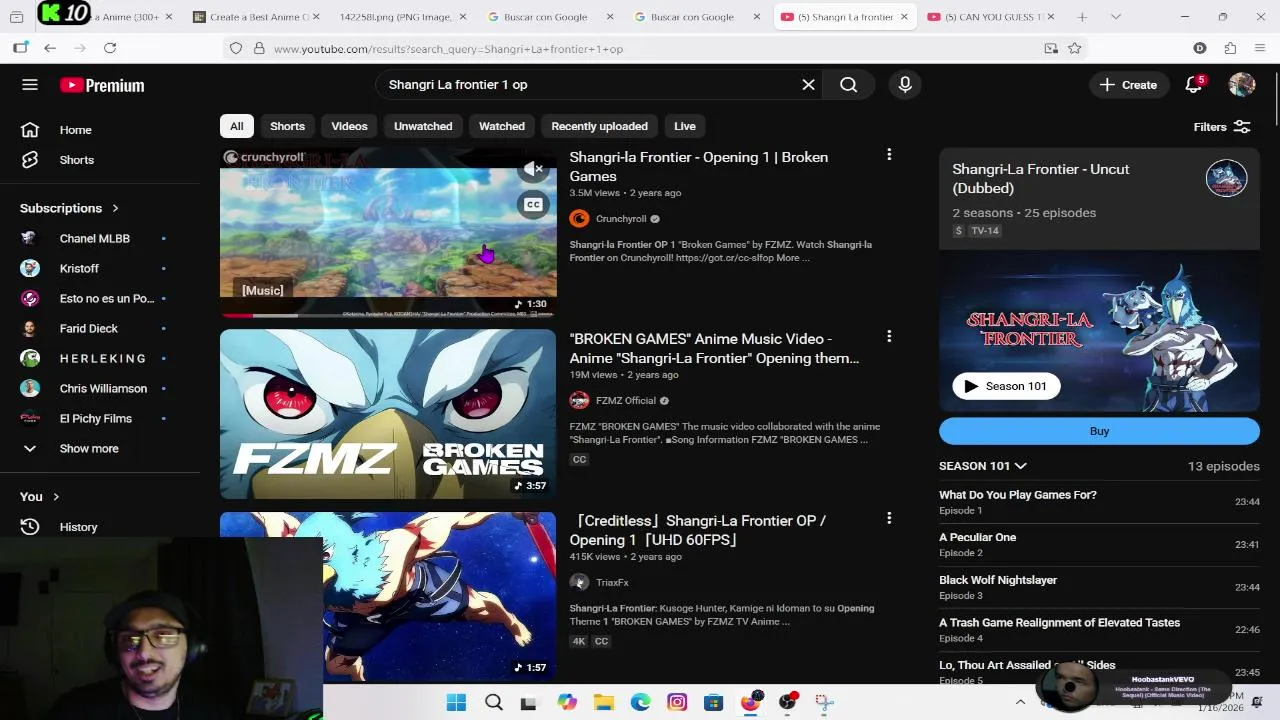Select the Live filter chip
This screenshot has height=720, width=1280.
685,126
